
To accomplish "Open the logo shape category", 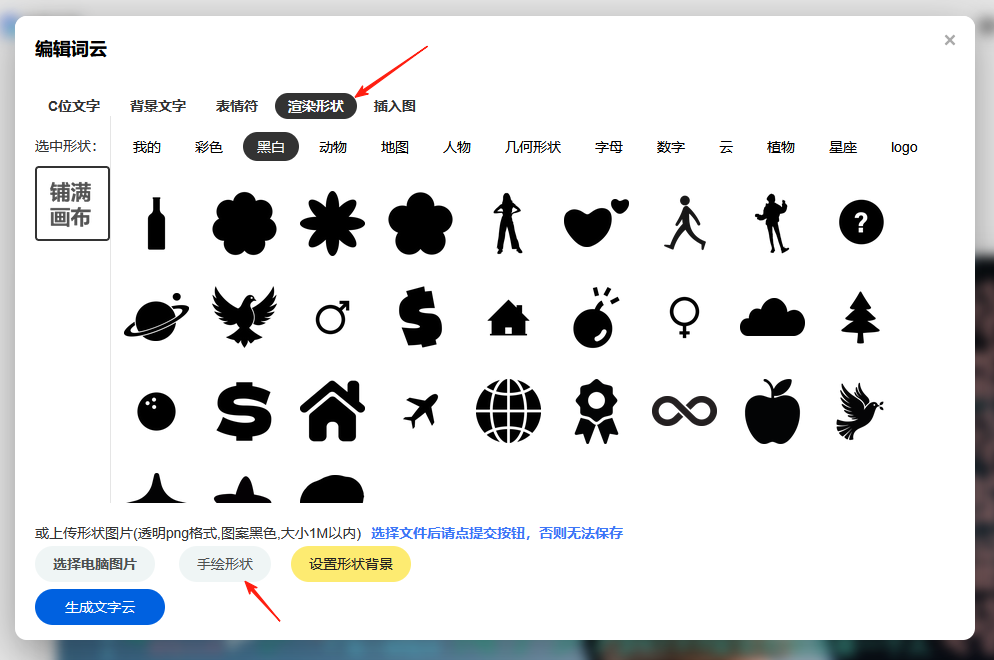I will point(903,147).
